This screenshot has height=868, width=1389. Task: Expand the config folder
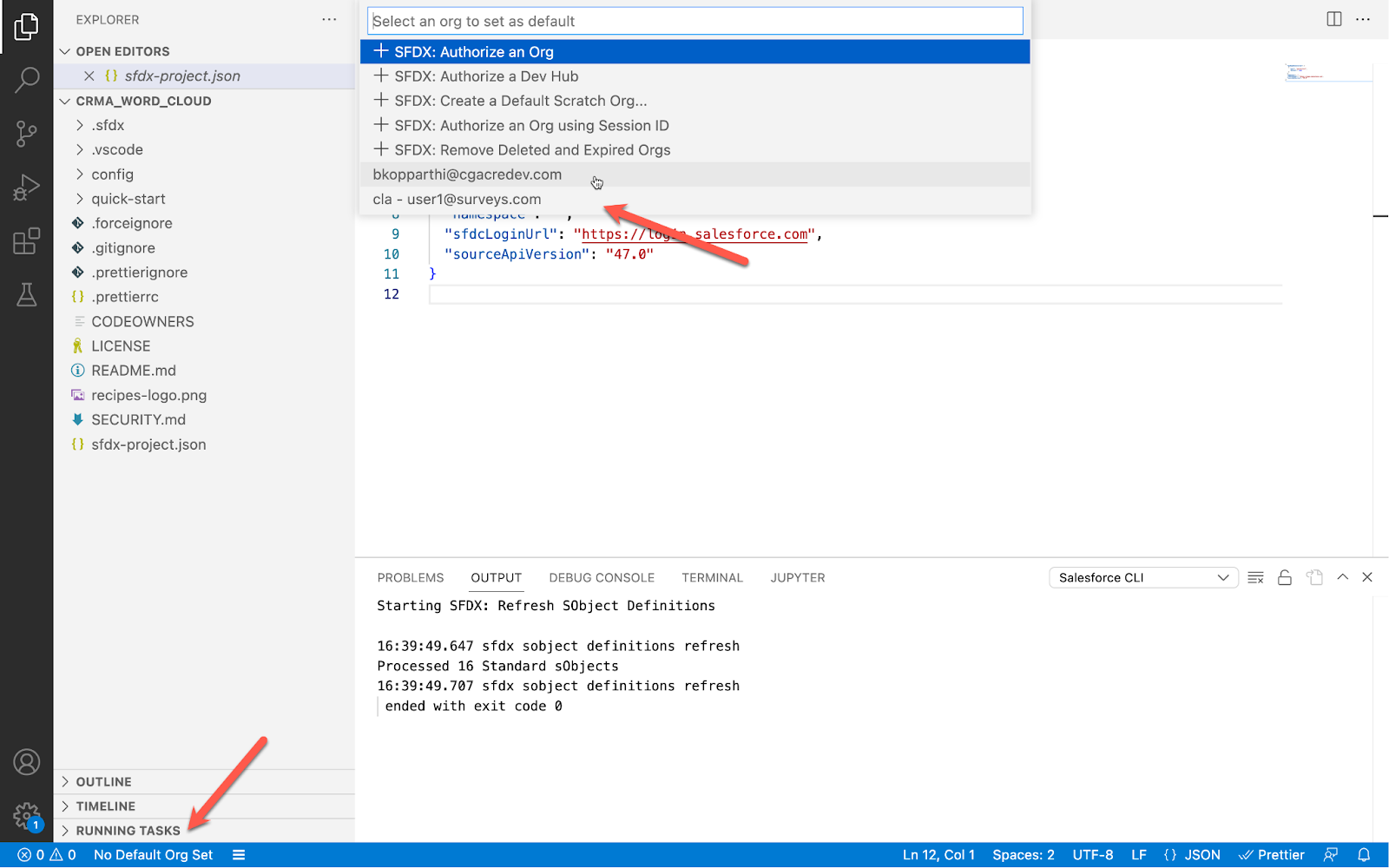pyautogui.click(x=204, y=174)
